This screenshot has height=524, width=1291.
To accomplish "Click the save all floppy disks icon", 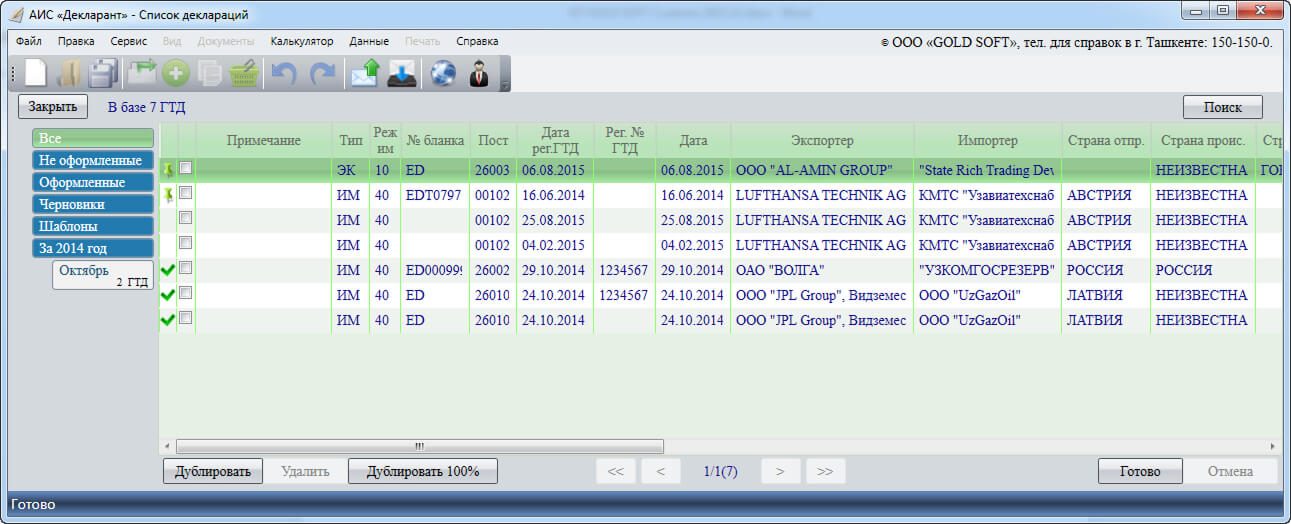I will coord(103,74).
